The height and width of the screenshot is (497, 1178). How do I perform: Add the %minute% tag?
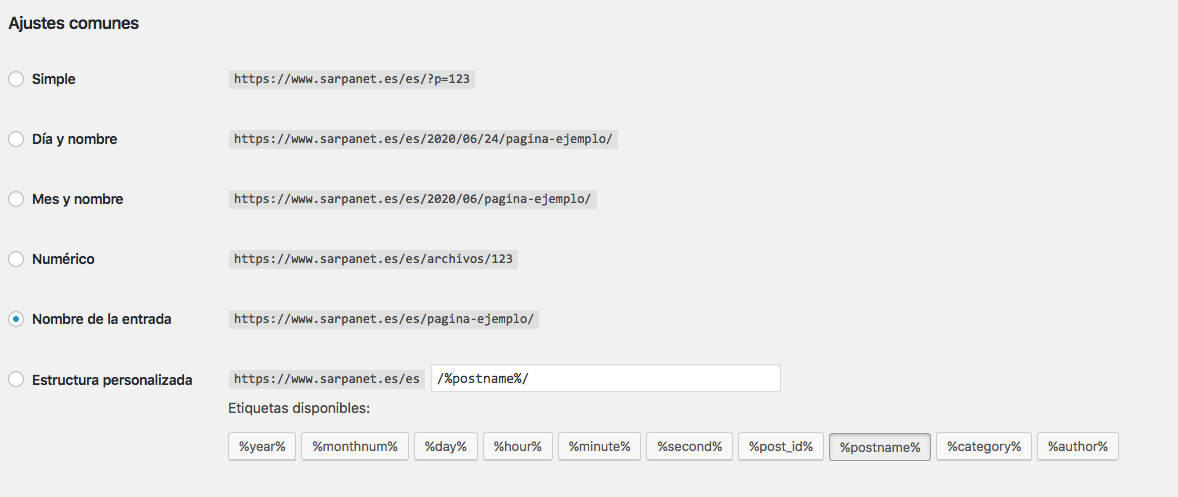[600, 447]
